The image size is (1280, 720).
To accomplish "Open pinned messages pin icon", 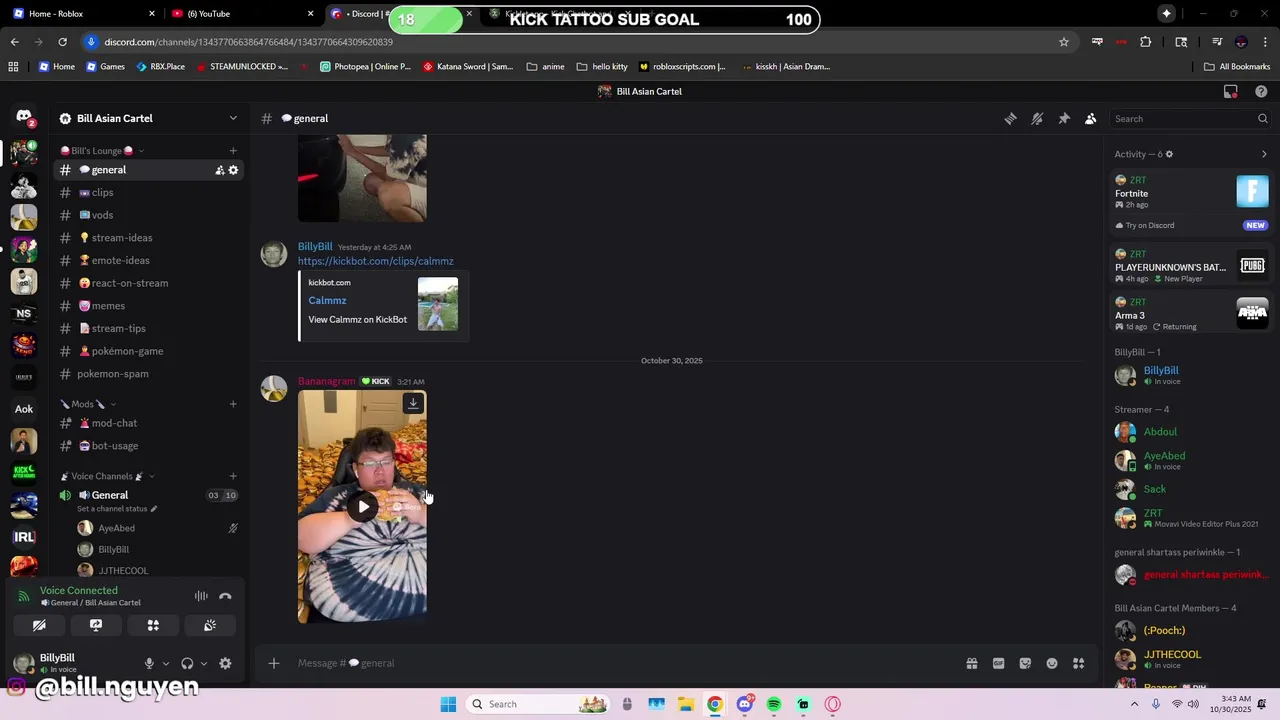I will (x=1064, y=118).
